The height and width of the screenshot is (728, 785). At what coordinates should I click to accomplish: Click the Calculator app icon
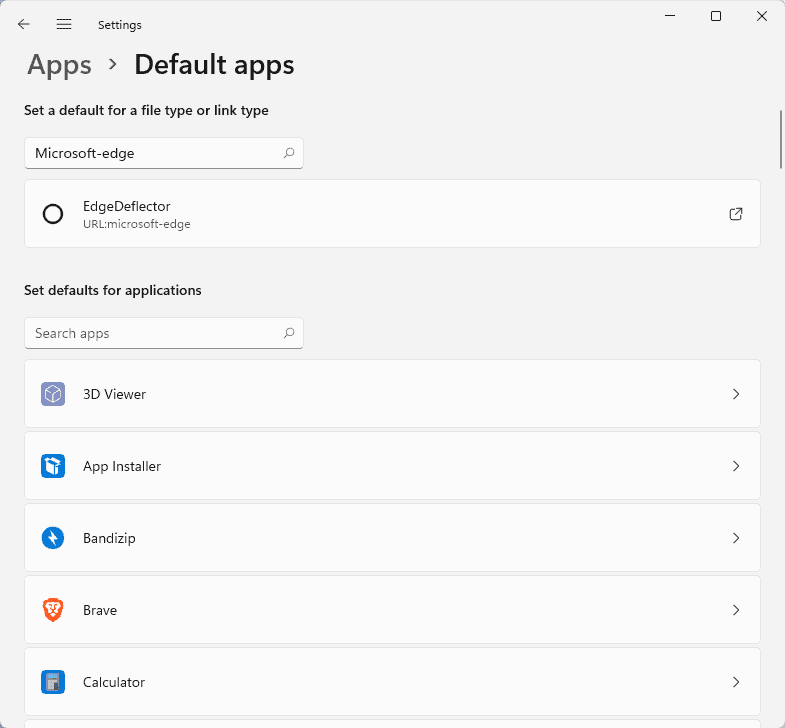[x=53, y=682]
